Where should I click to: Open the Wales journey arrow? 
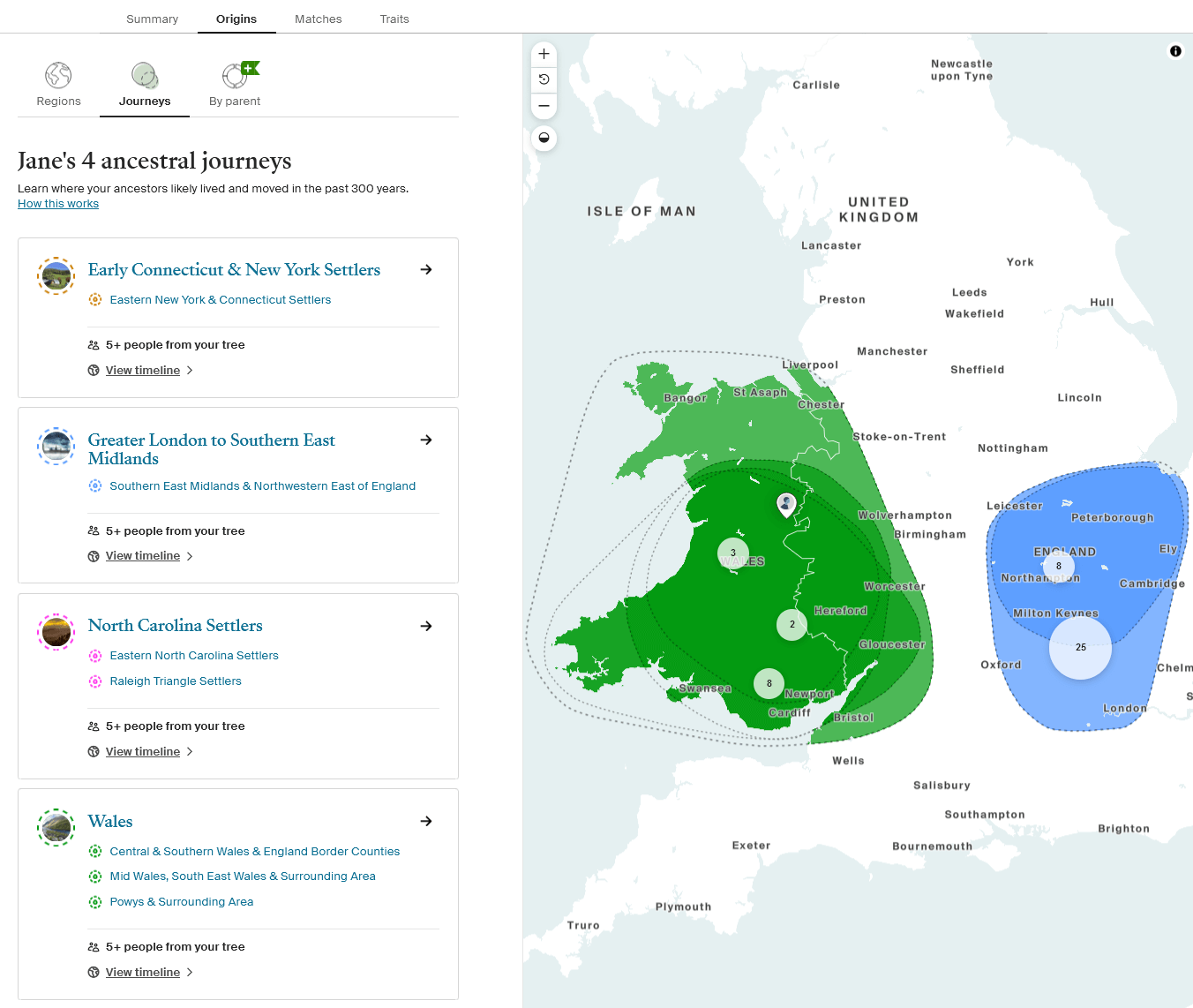[x=426, y=822]
